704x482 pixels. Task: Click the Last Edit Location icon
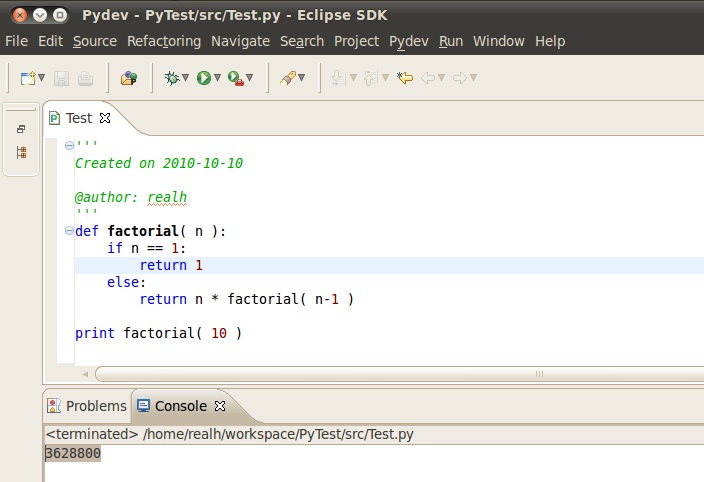tap(404, 77)
